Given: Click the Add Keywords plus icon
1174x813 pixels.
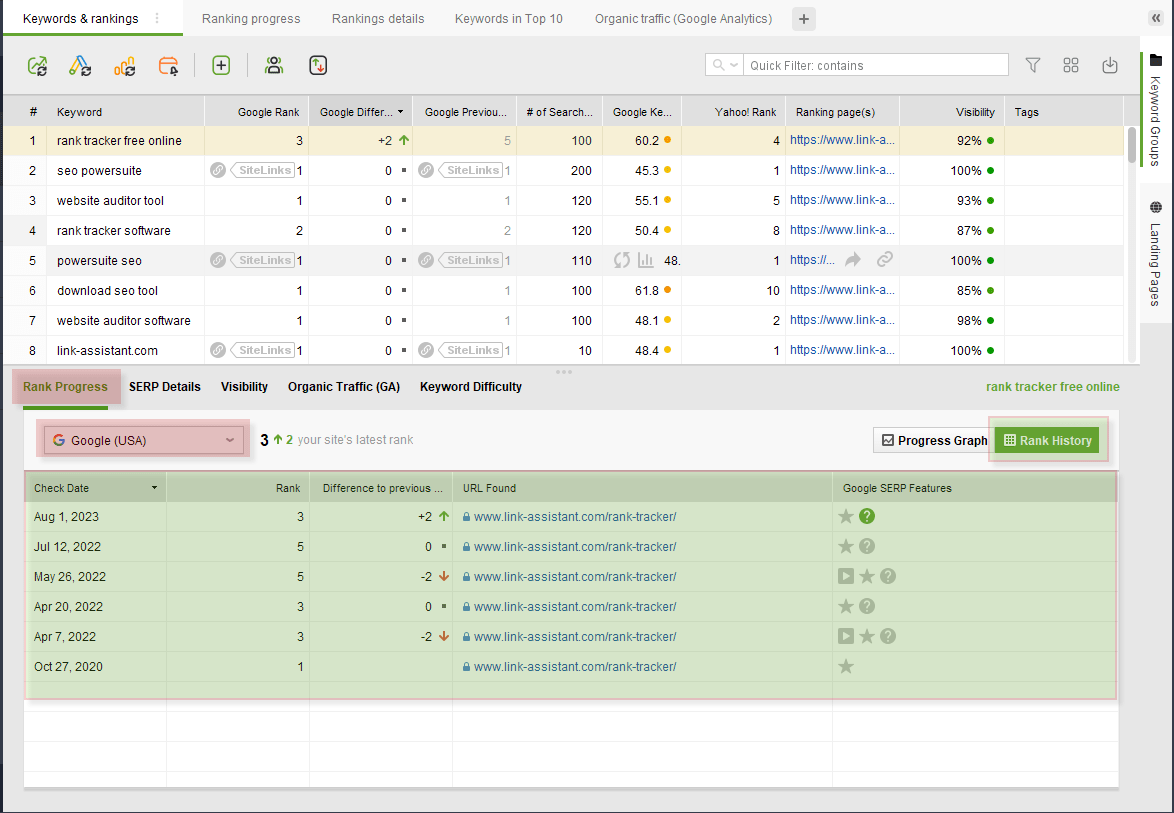Looking at the screenshot, I should click(221, 66).
